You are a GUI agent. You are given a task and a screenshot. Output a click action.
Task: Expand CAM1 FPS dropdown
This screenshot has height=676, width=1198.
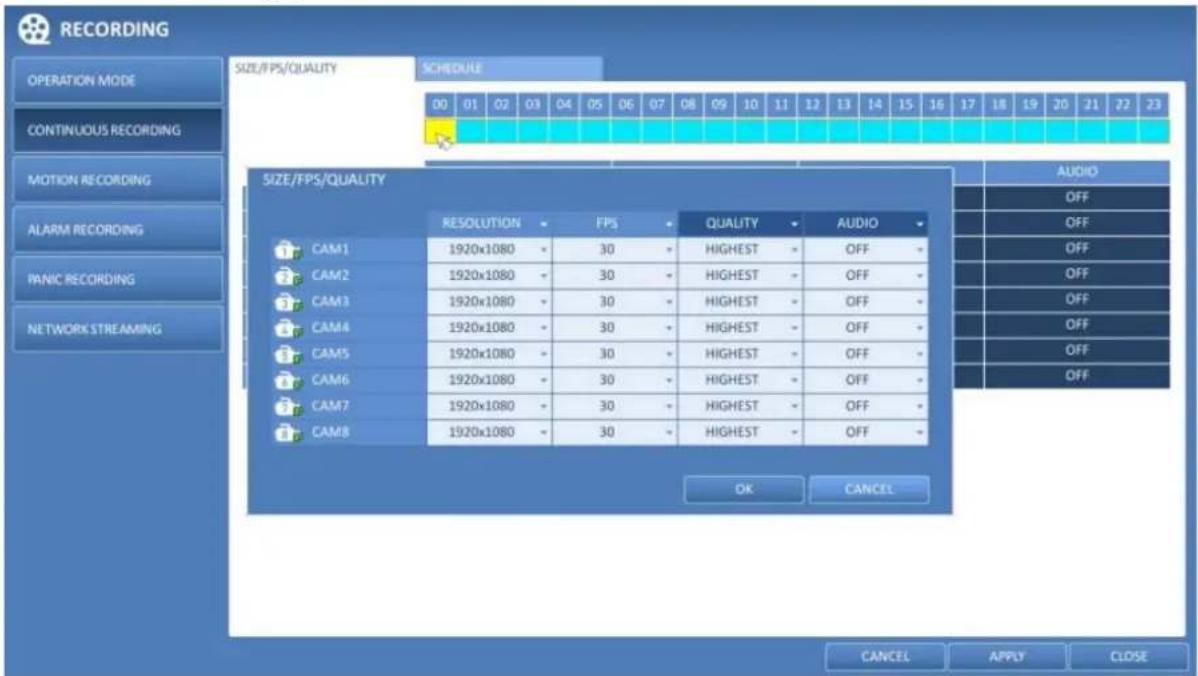tap(614, 250)
